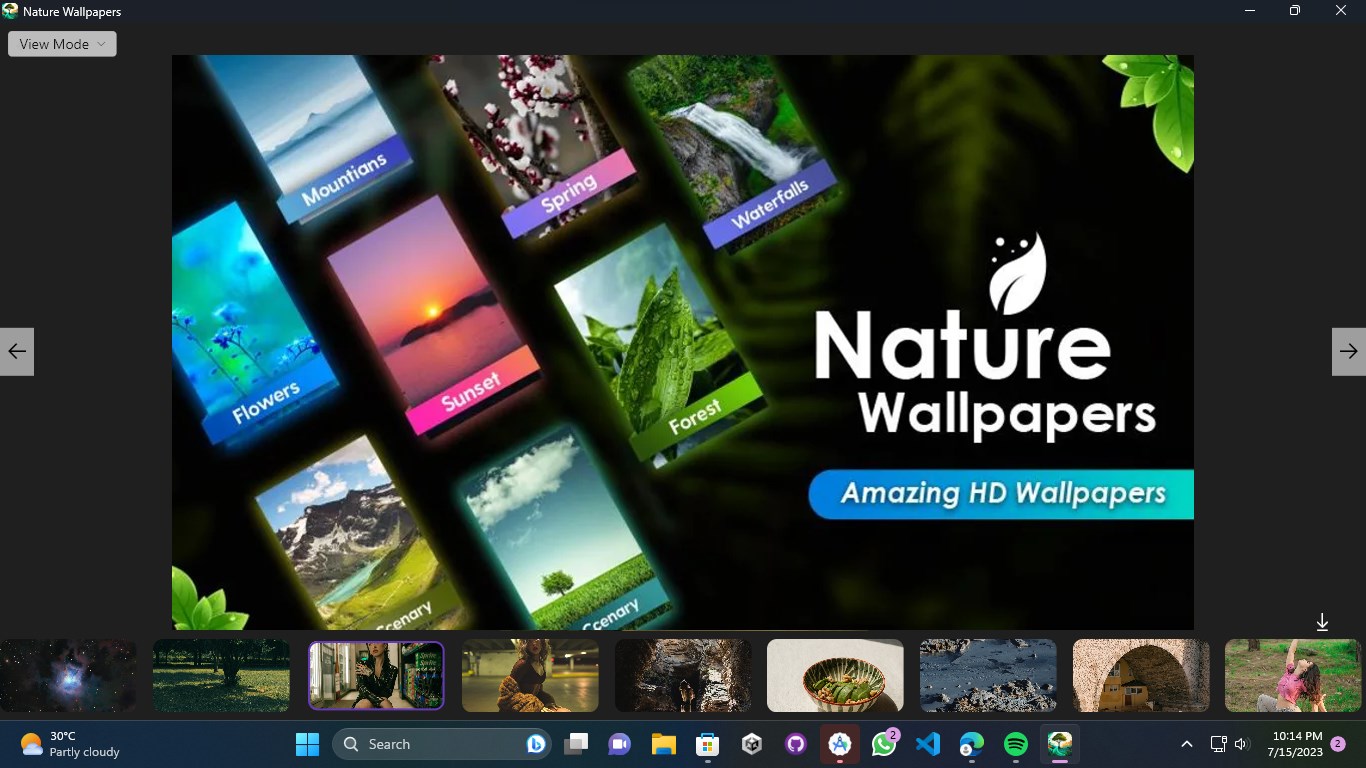The height and width of the screenshot is (768, 1366).
Task: Open the View Mode dropdown
Action: 62,44
